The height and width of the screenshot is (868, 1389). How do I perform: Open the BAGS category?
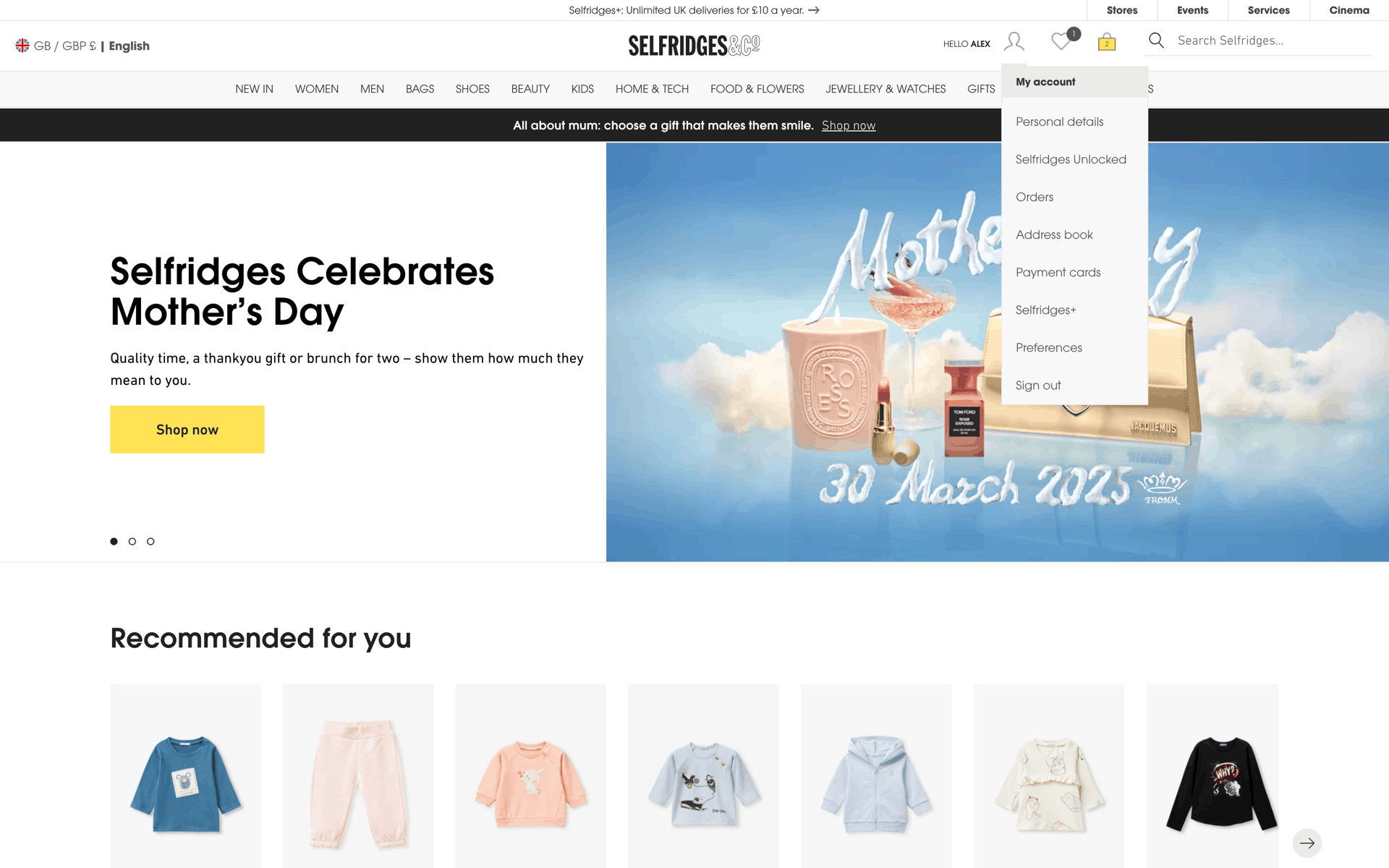tap(420, 89)
